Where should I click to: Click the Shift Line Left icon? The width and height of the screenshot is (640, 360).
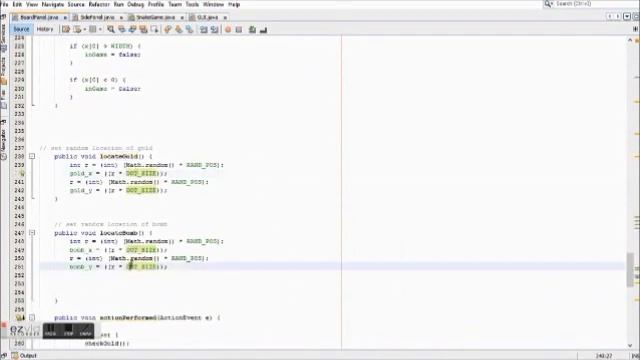point(203,29)
